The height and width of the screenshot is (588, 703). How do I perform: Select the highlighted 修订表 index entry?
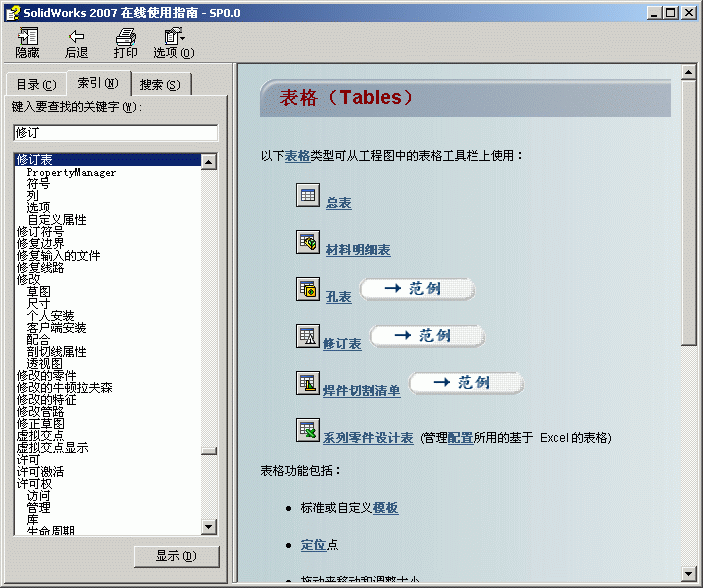click(x=108, y=160)
